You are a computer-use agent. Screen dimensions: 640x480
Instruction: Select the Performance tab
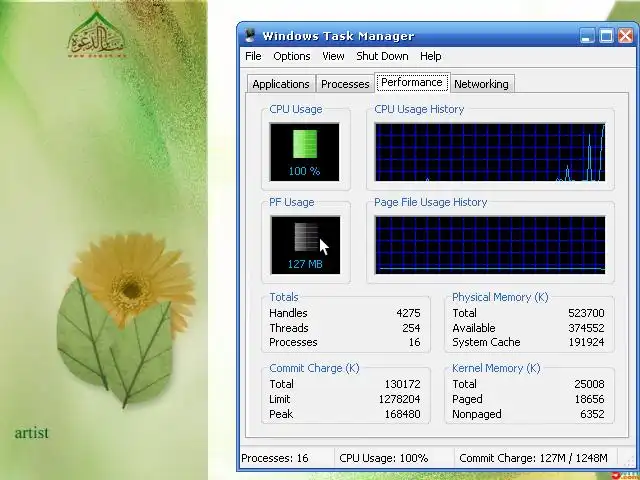click(412, 82)
